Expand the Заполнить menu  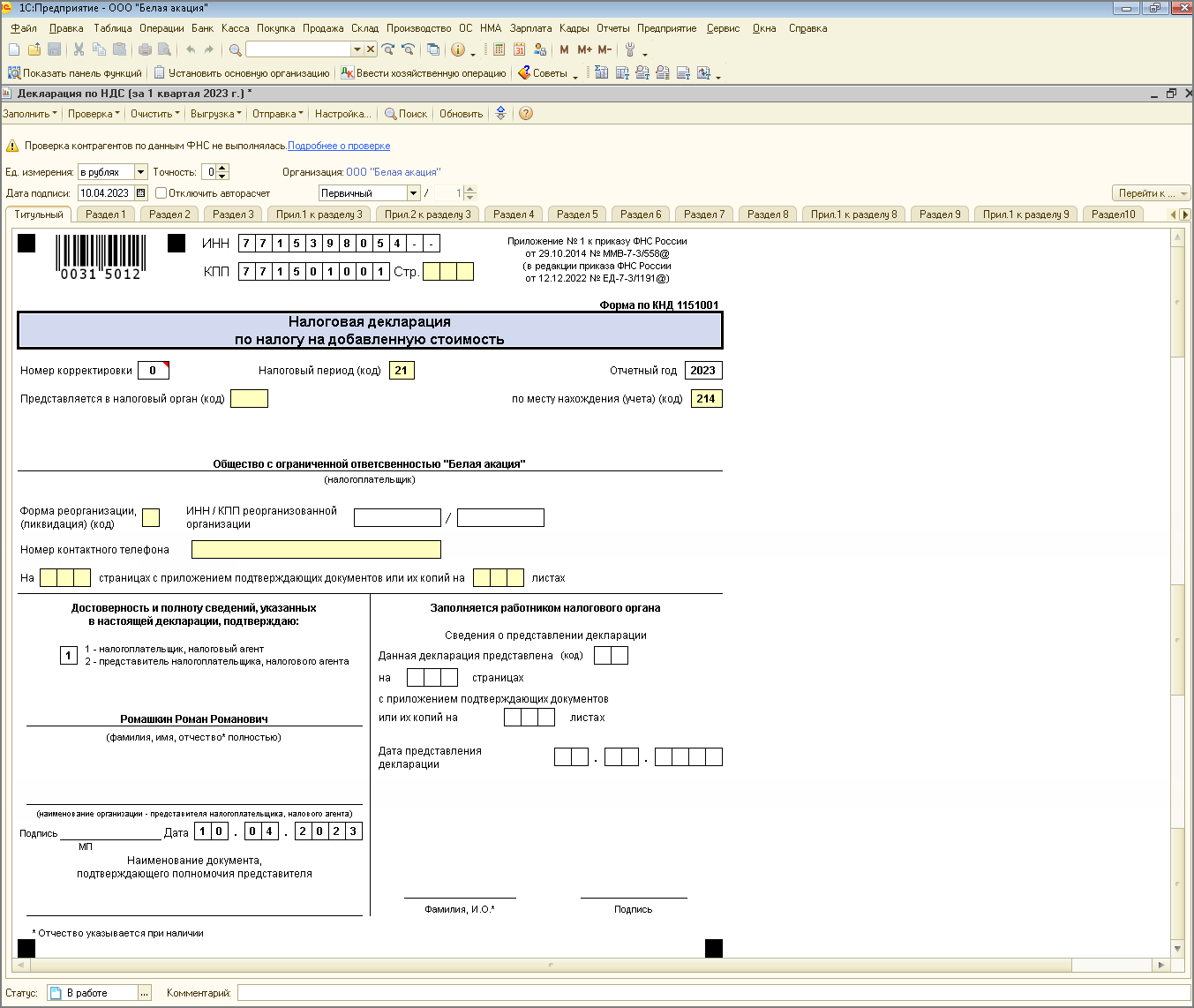click(x=30, y=114)
